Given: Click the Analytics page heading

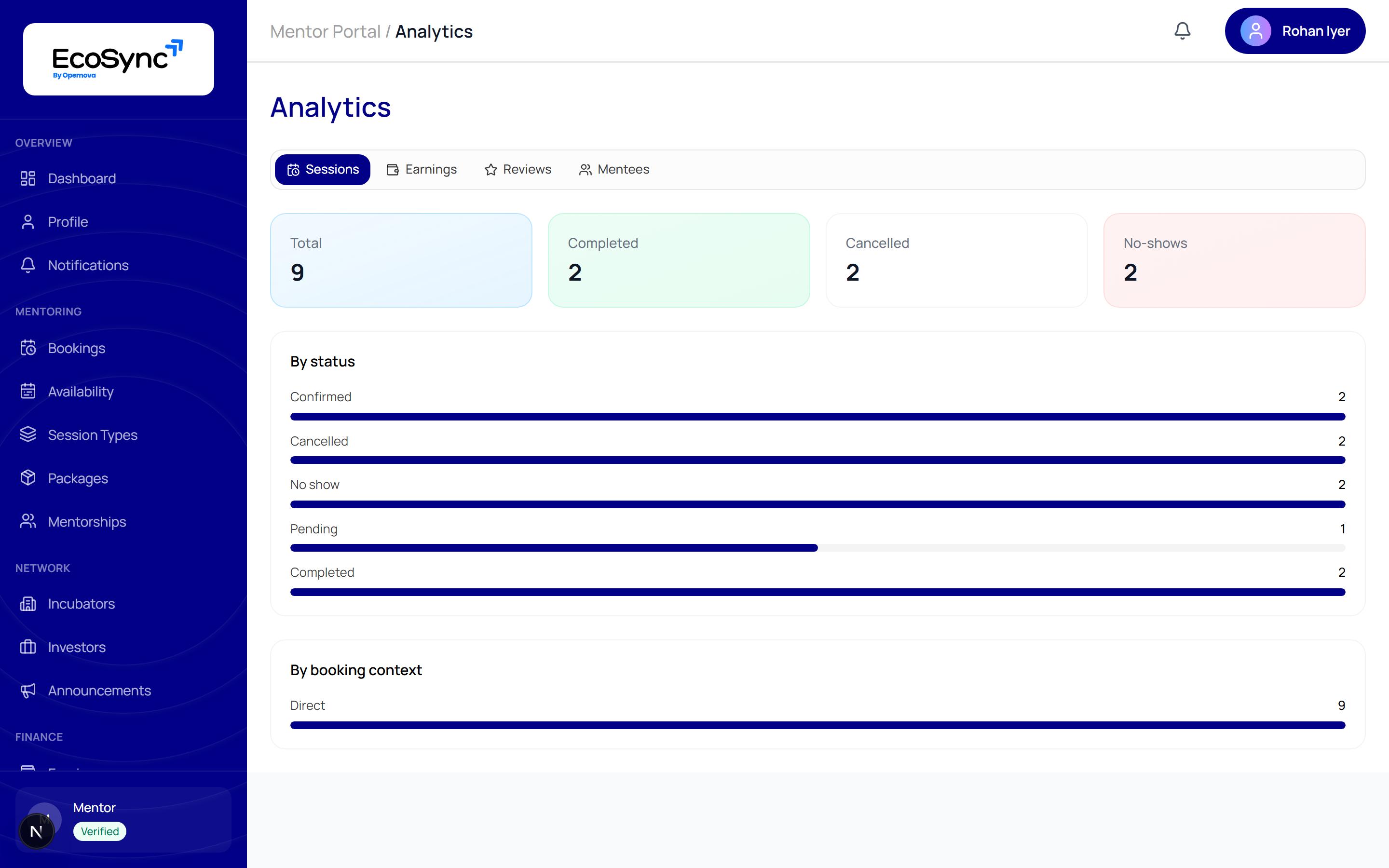Looking at the screenshot, I should 330,108.
